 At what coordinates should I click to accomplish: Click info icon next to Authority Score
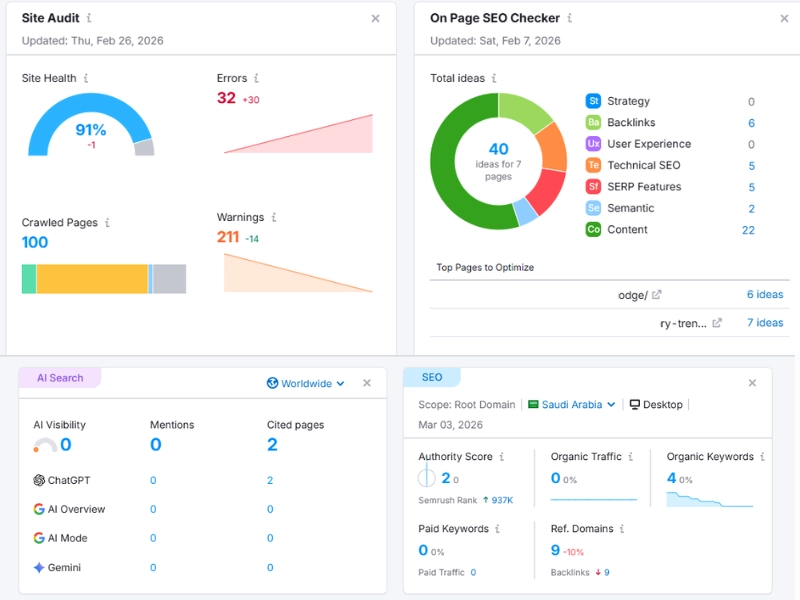(x=502, y=457)
